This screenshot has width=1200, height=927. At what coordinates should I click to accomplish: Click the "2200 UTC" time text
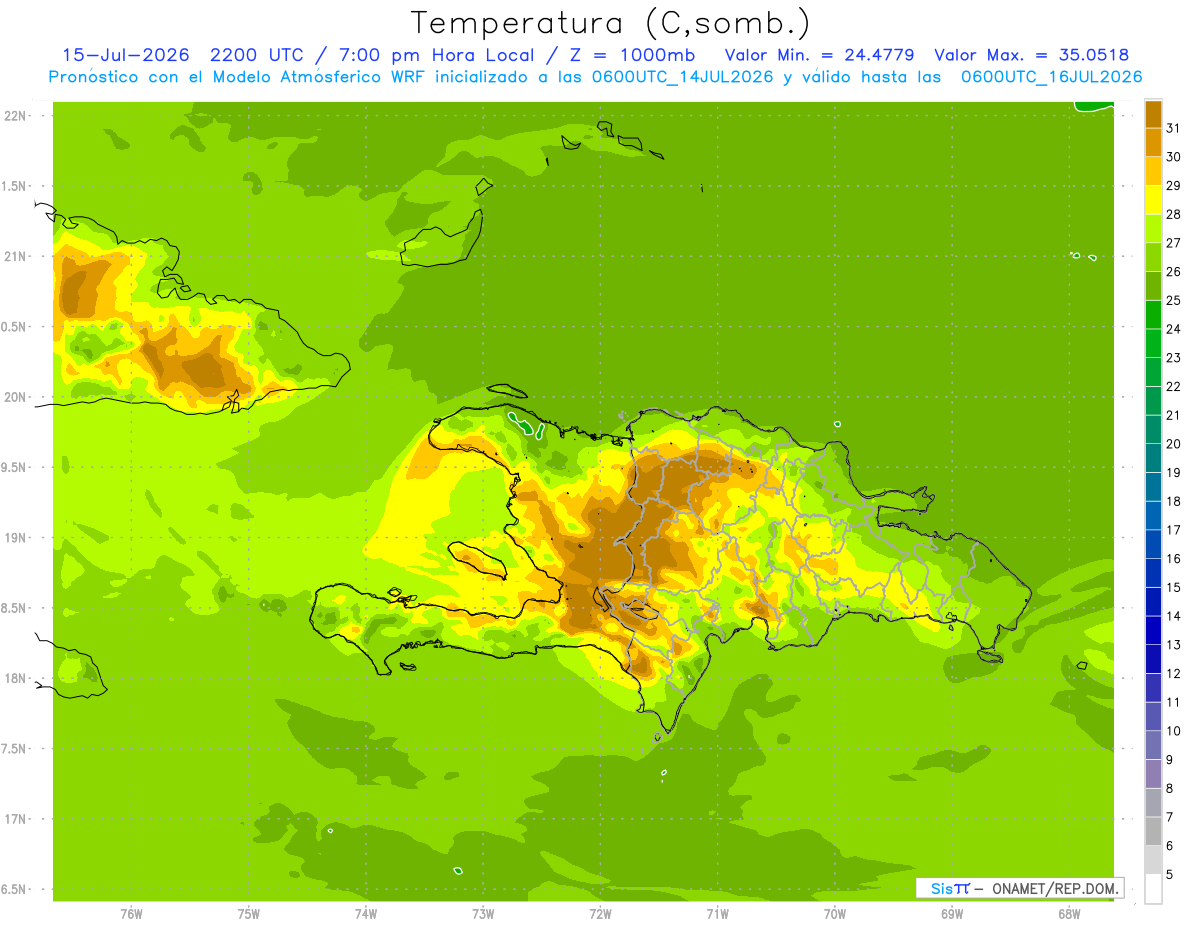(257, 55)
